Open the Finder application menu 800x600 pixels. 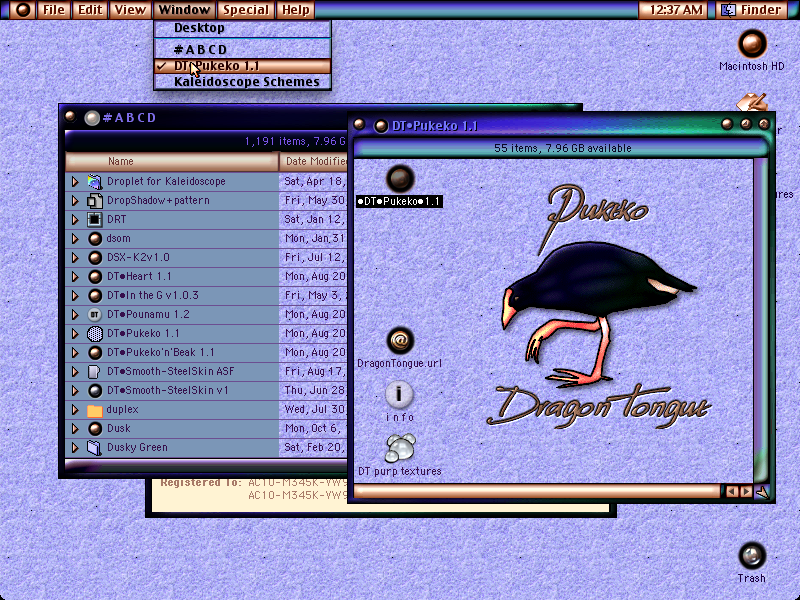pyautogui.click(x=752, y=10)
